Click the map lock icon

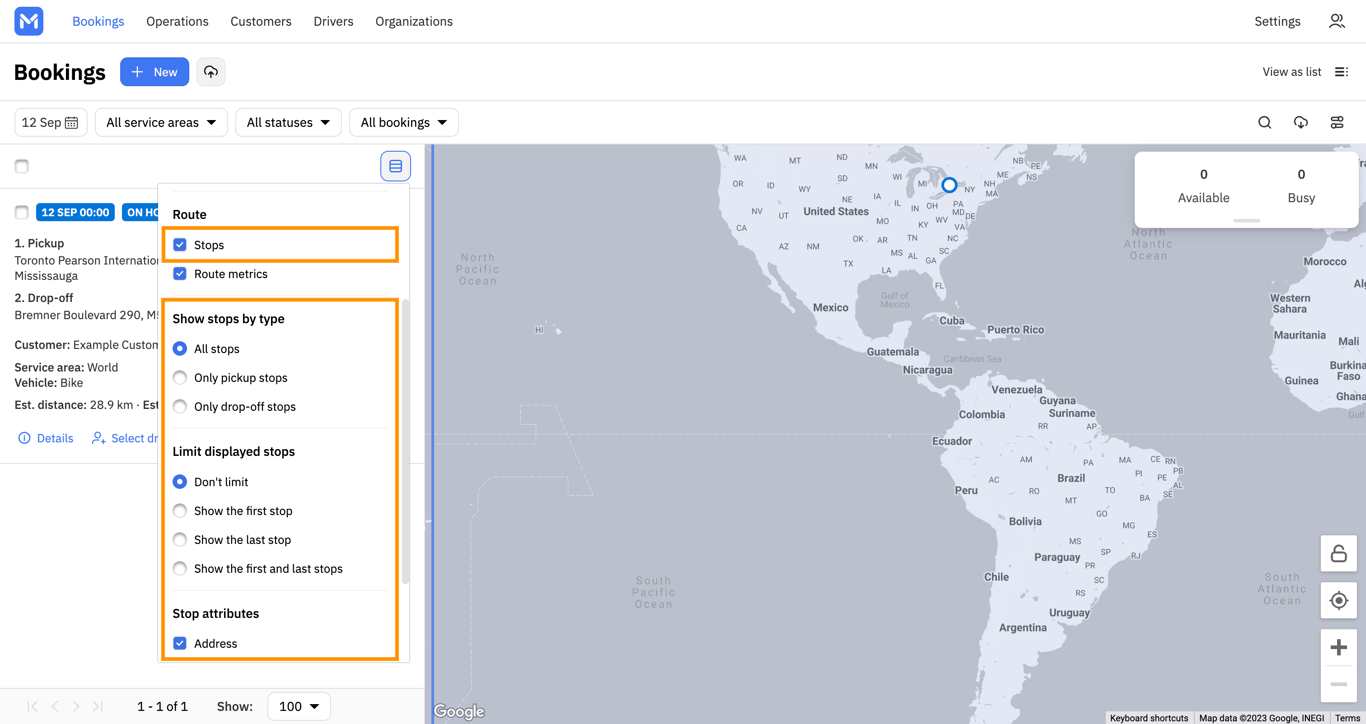tap(1339, 554)
